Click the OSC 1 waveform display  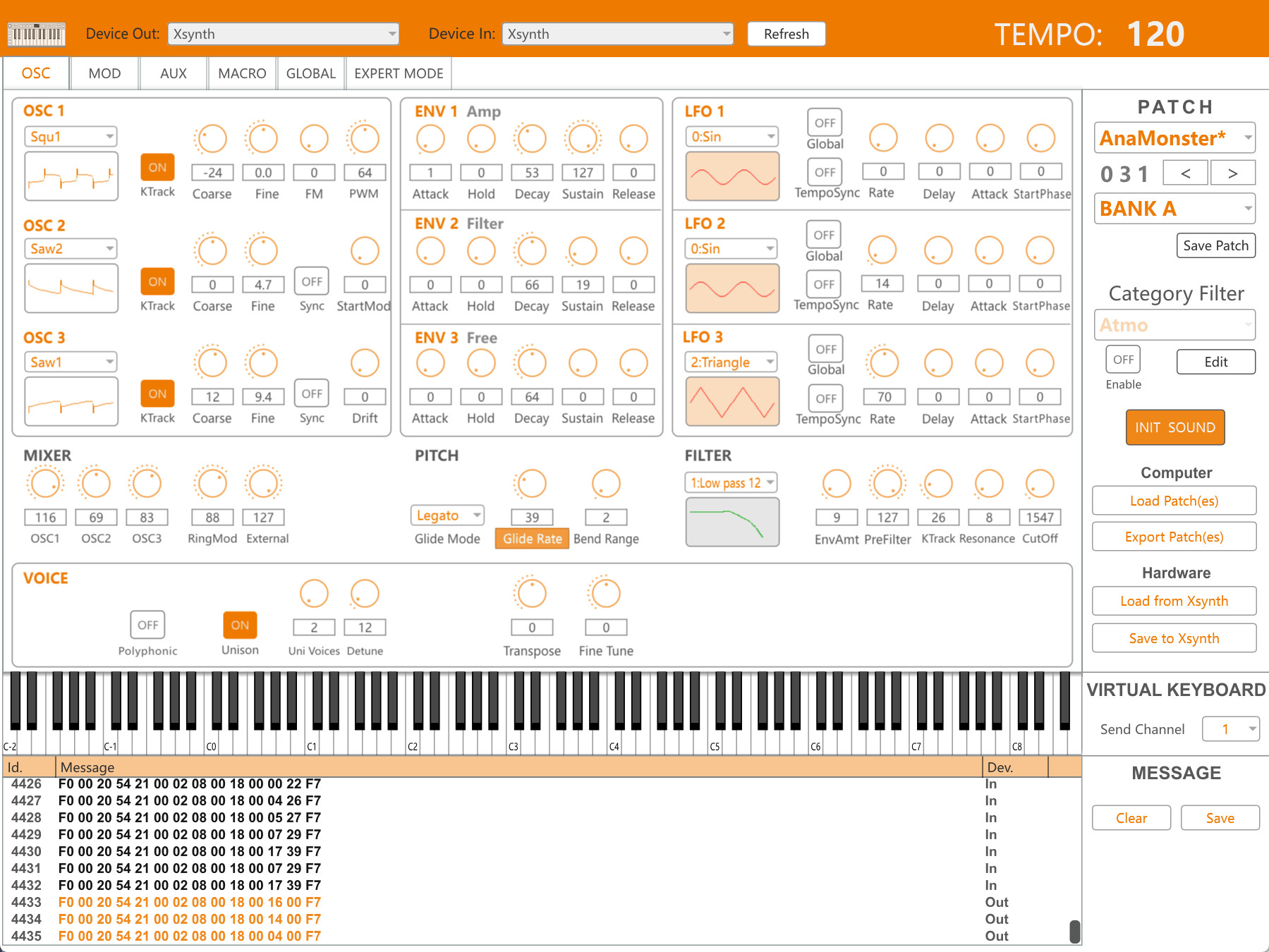click(x=71, y=176)
